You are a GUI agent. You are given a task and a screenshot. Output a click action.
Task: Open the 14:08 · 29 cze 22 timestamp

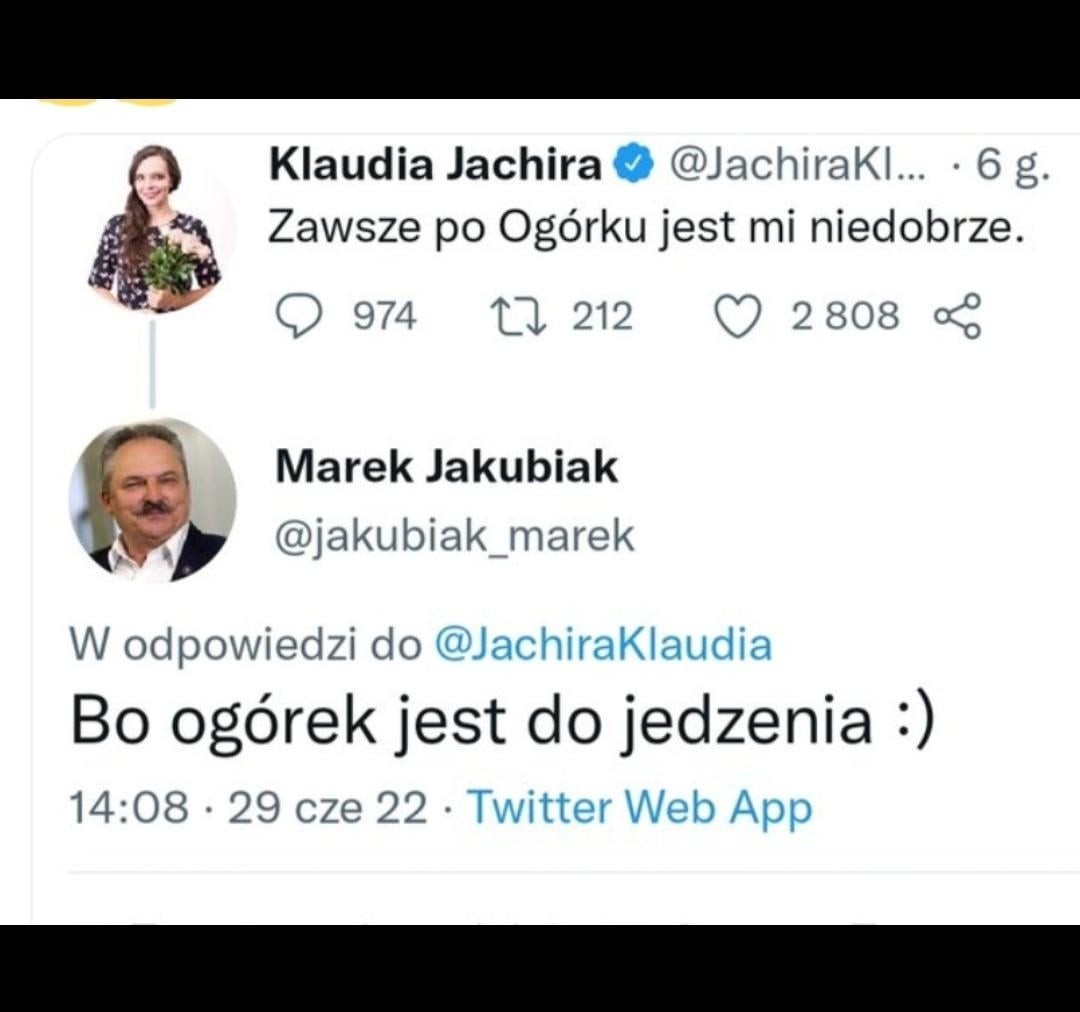(249, 807)
